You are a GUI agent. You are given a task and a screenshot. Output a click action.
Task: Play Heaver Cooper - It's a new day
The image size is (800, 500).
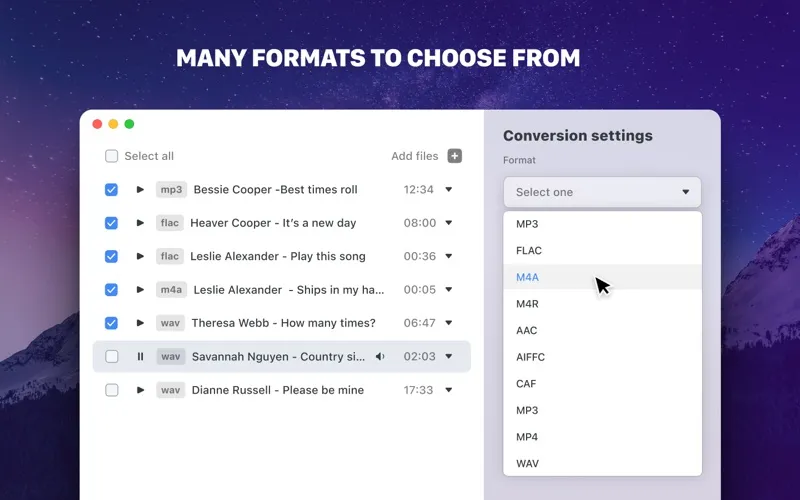140,223
